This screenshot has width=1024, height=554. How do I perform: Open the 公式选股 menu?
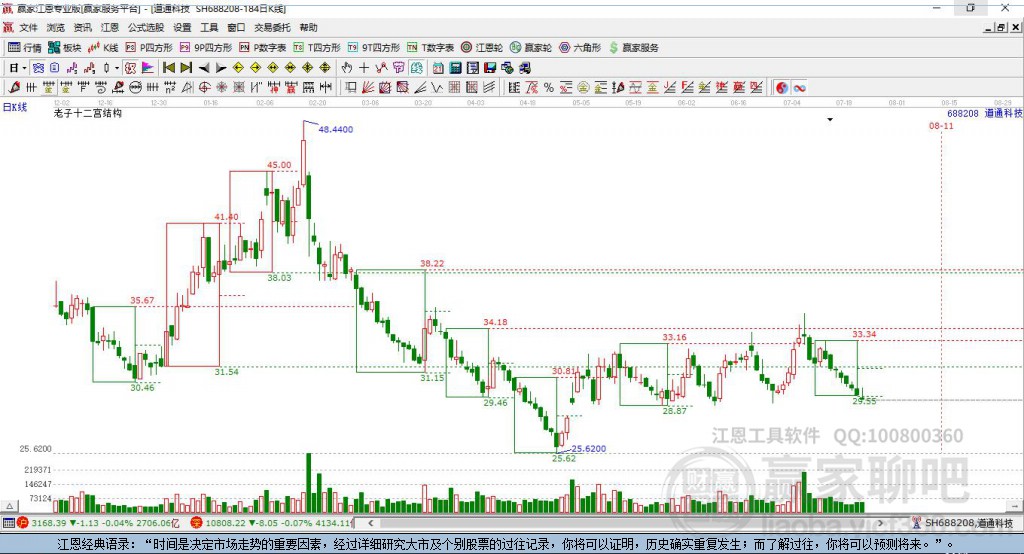point(146,27)
